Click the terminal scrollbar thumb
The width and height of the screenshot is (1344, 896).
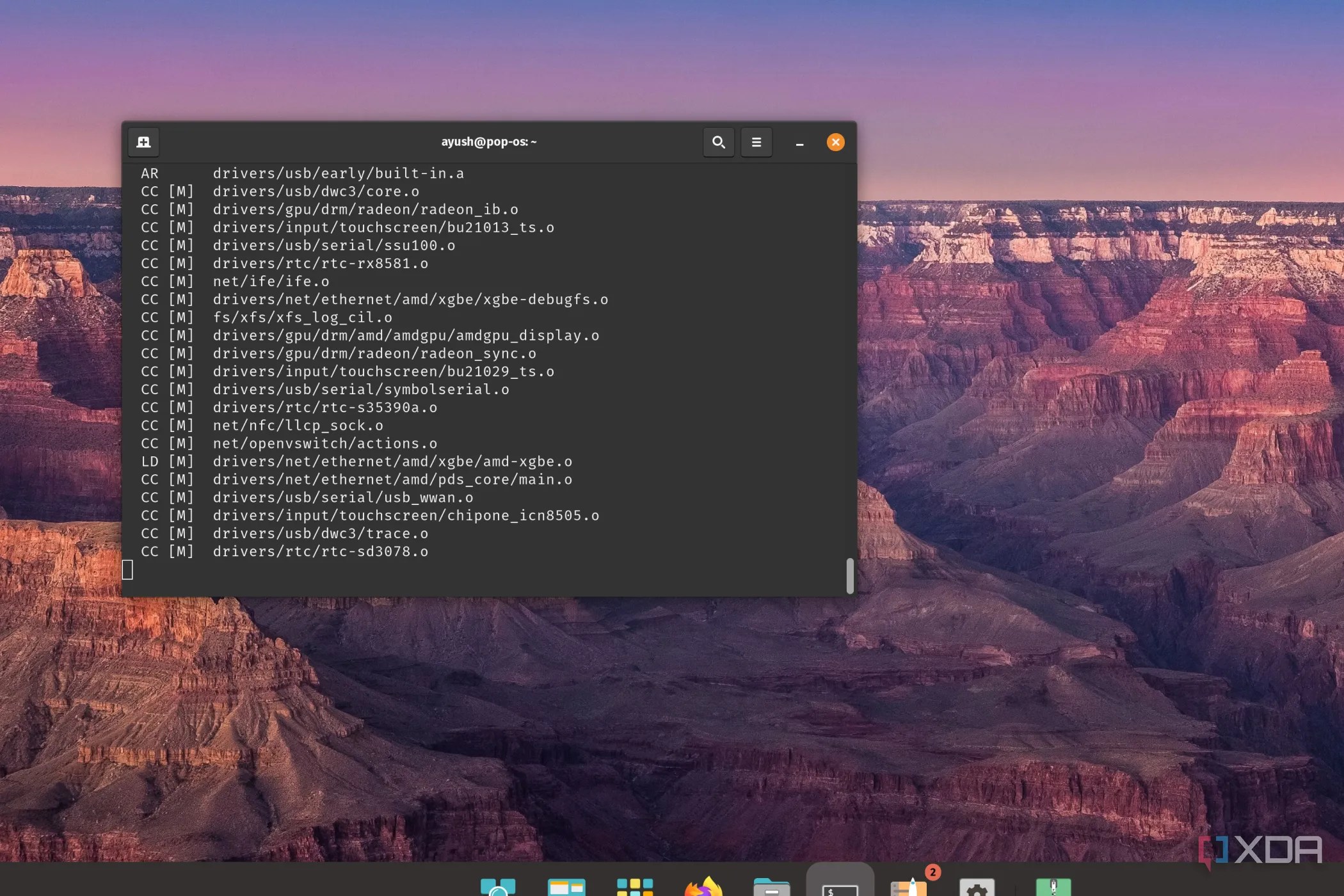point(850,575)
